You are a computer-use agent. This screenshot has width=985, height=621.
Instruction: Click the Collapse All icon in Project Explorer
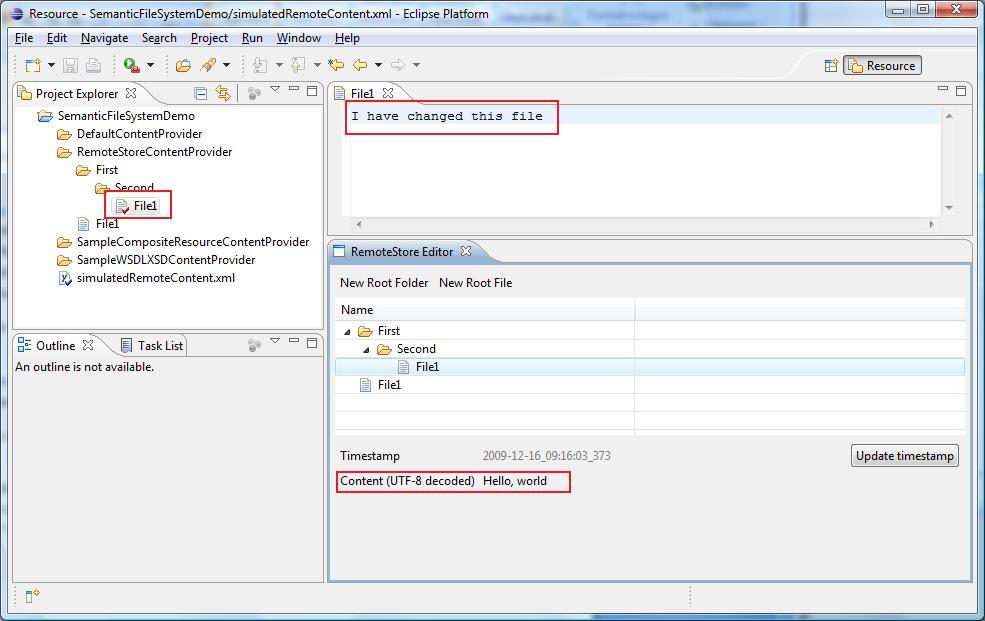[200, 91]
